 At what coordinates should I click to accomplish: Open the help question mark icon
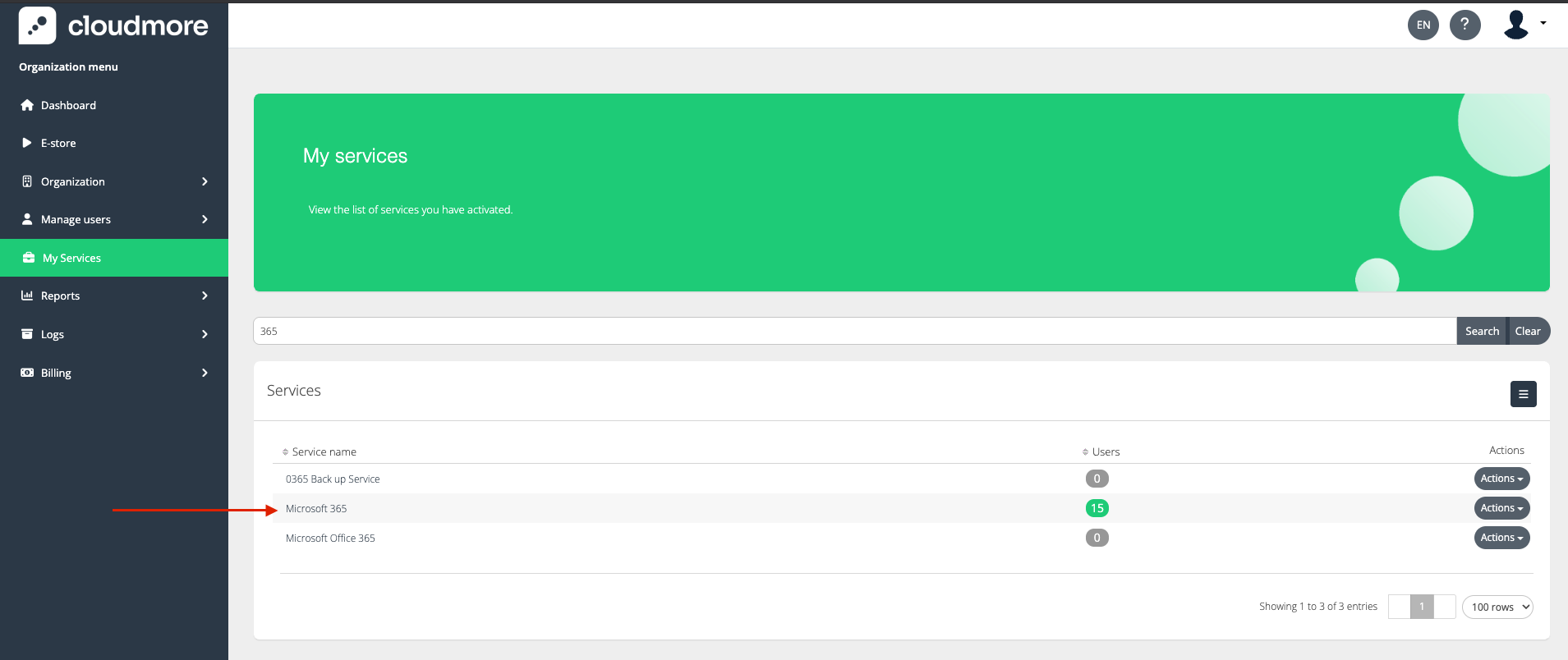[x=1465, y=25]
